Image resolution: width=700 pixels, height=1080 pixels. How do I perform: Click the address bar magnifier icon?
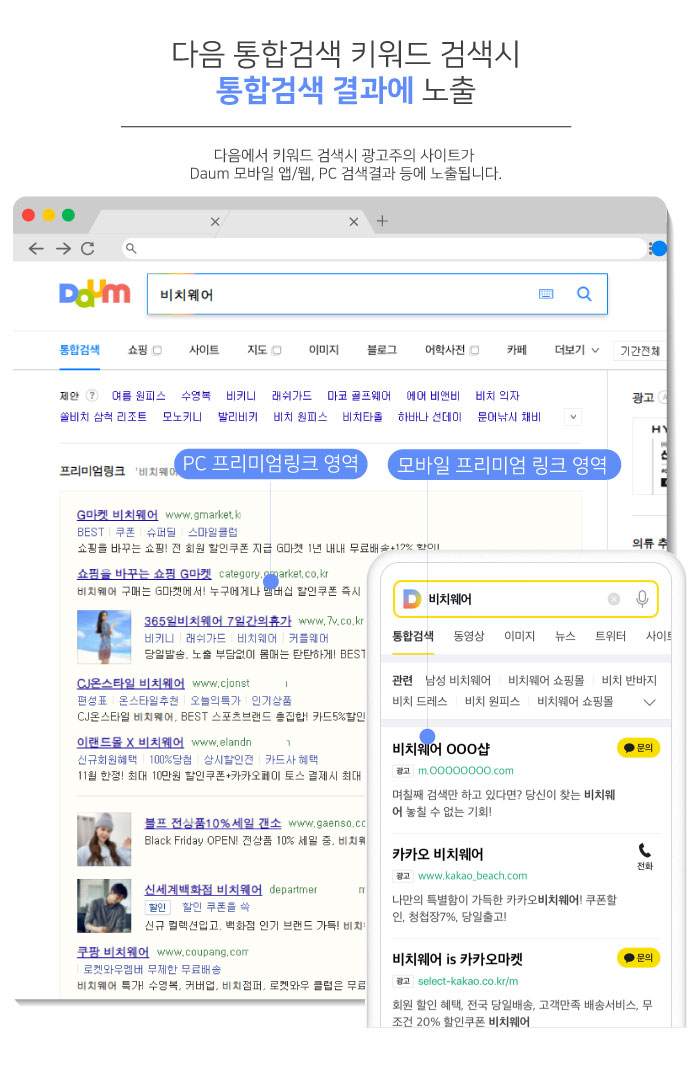tap(131, 249)
